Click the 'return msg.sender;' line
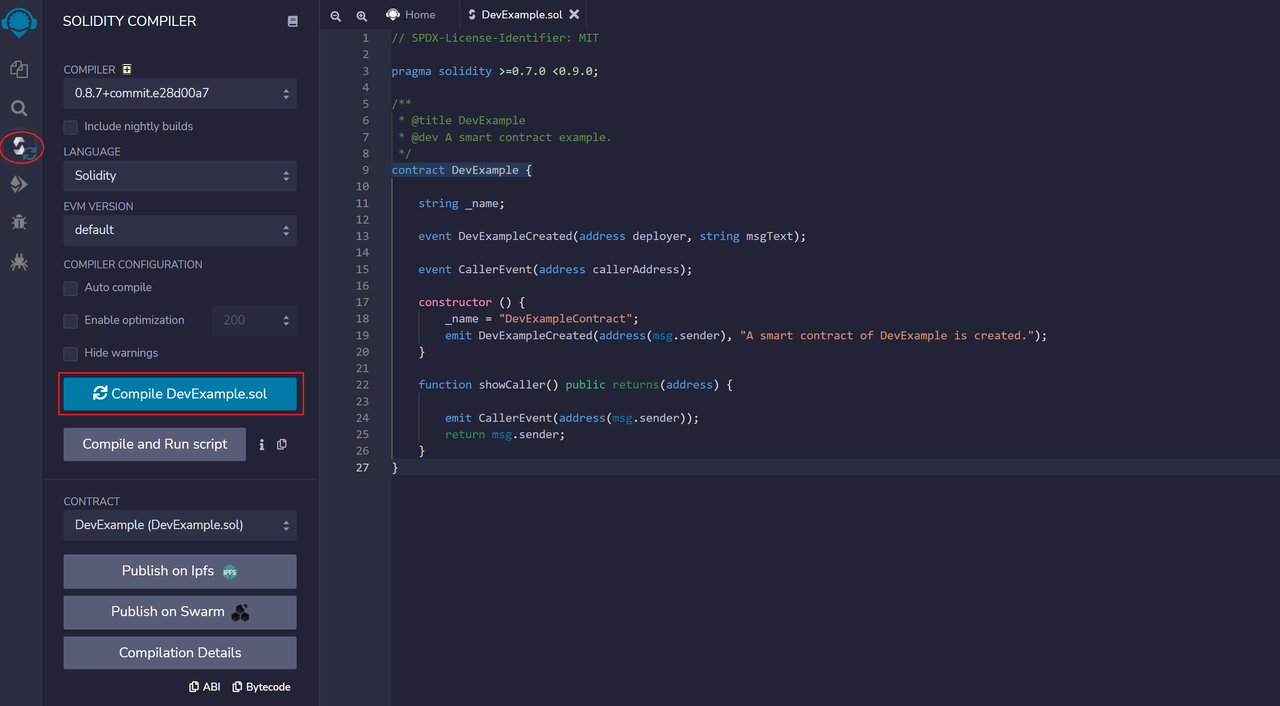Image resolution: width=1280 pixels, height=706 pixels. point(505,434)
